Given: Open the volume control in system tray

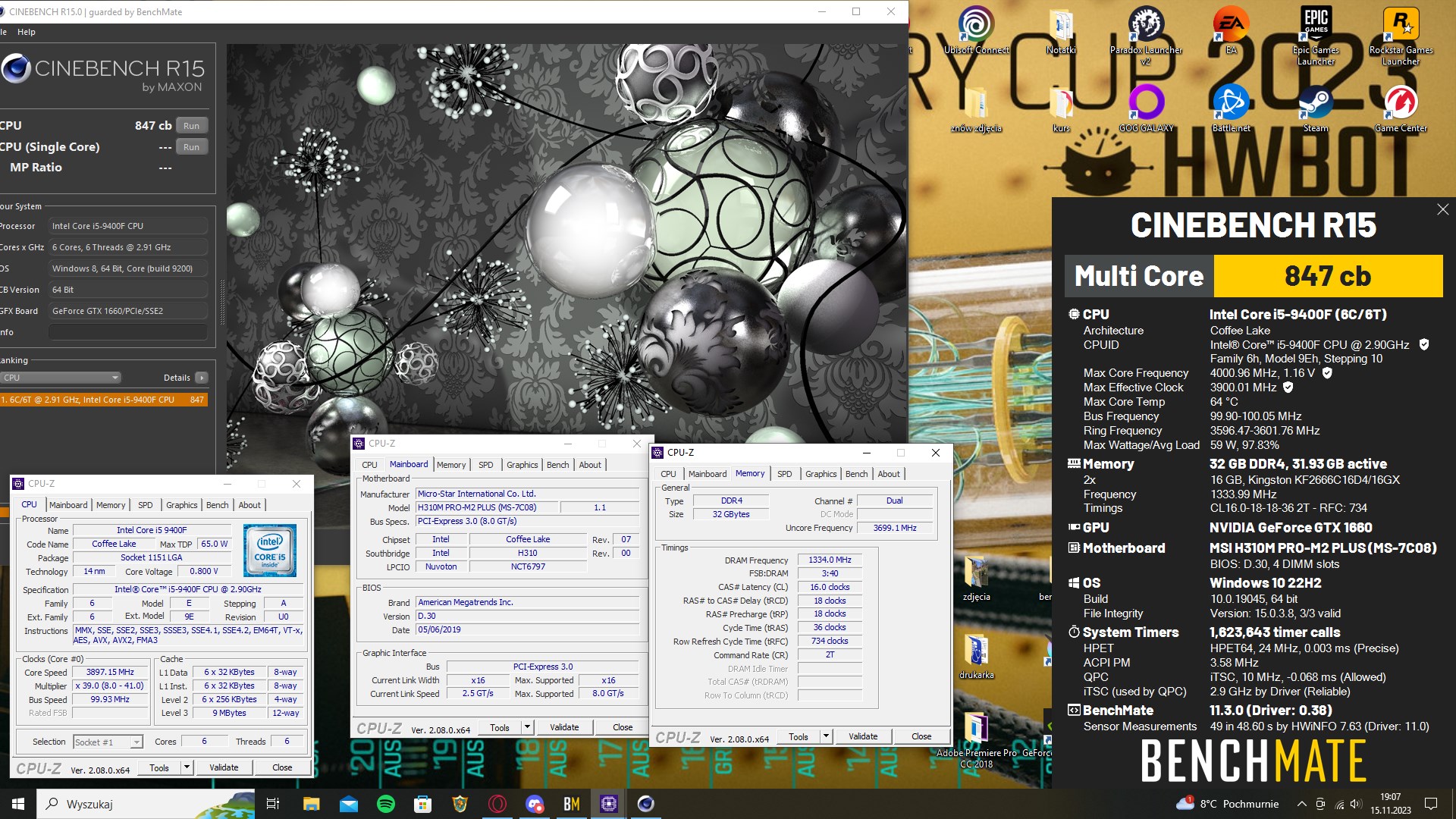Looking at the screenshot, I should point(1356,804).
